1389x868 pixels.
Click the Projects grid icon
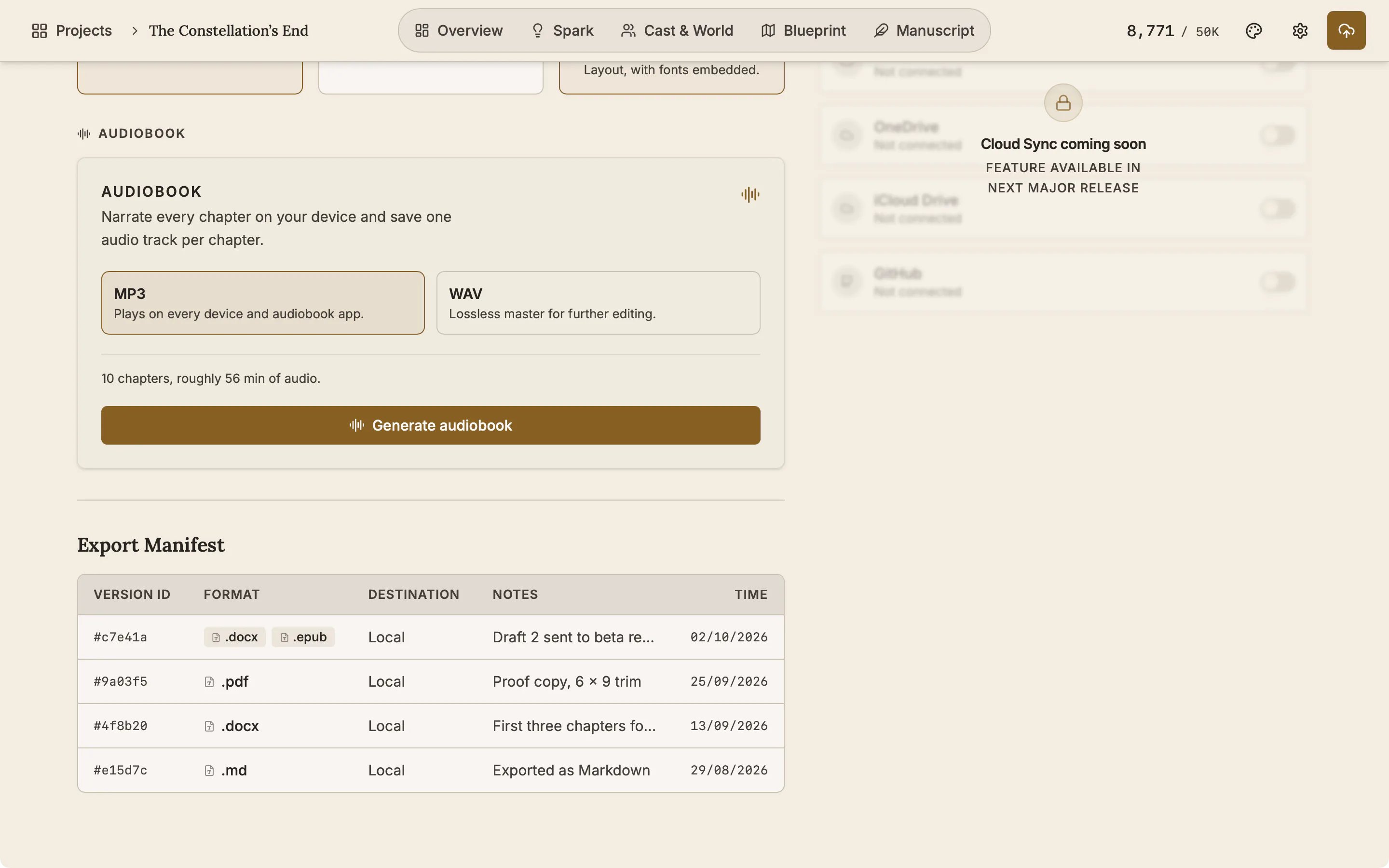(40, 30)
